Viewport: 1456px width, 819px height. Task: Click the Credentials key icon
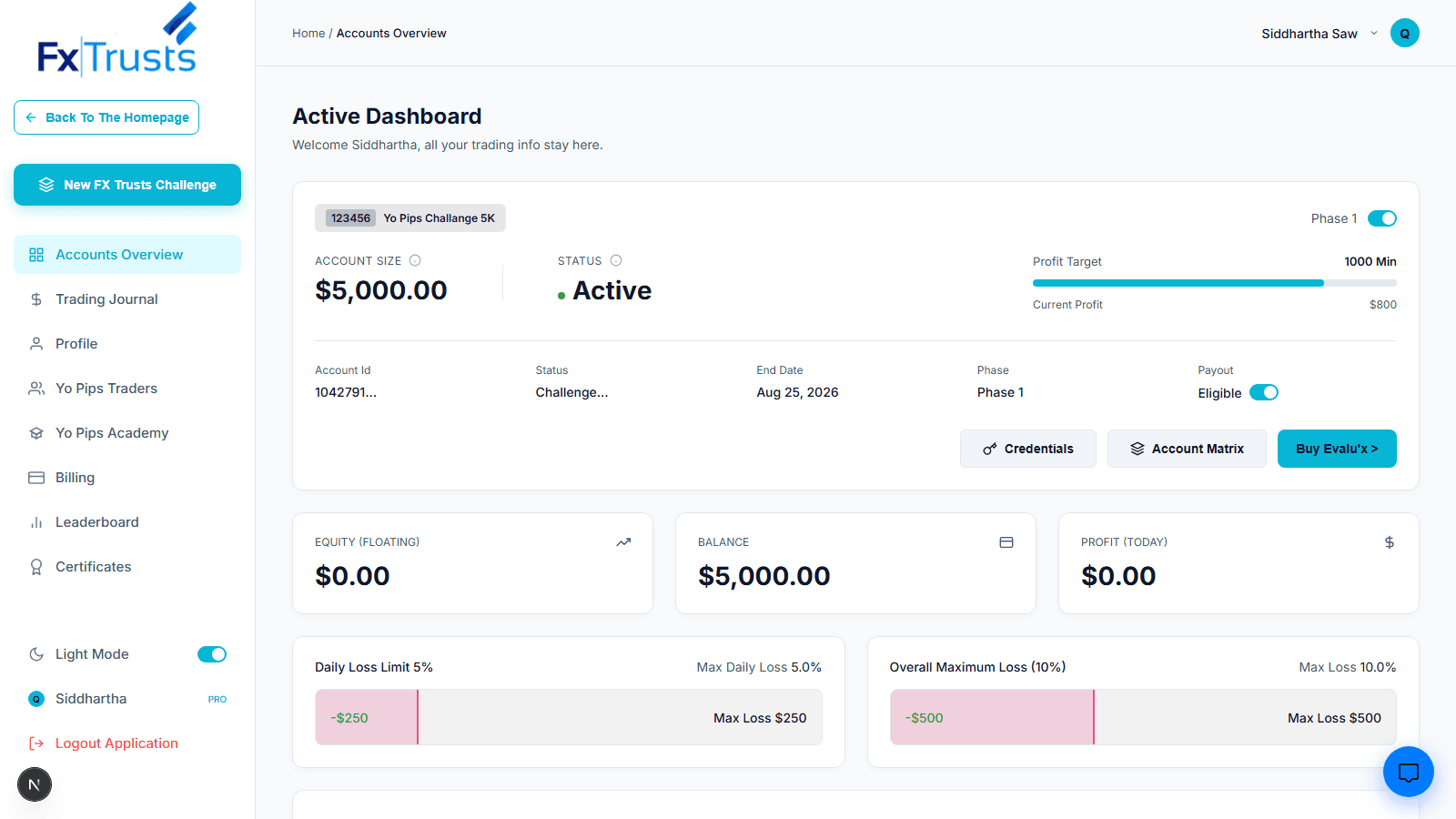[991, 448]
